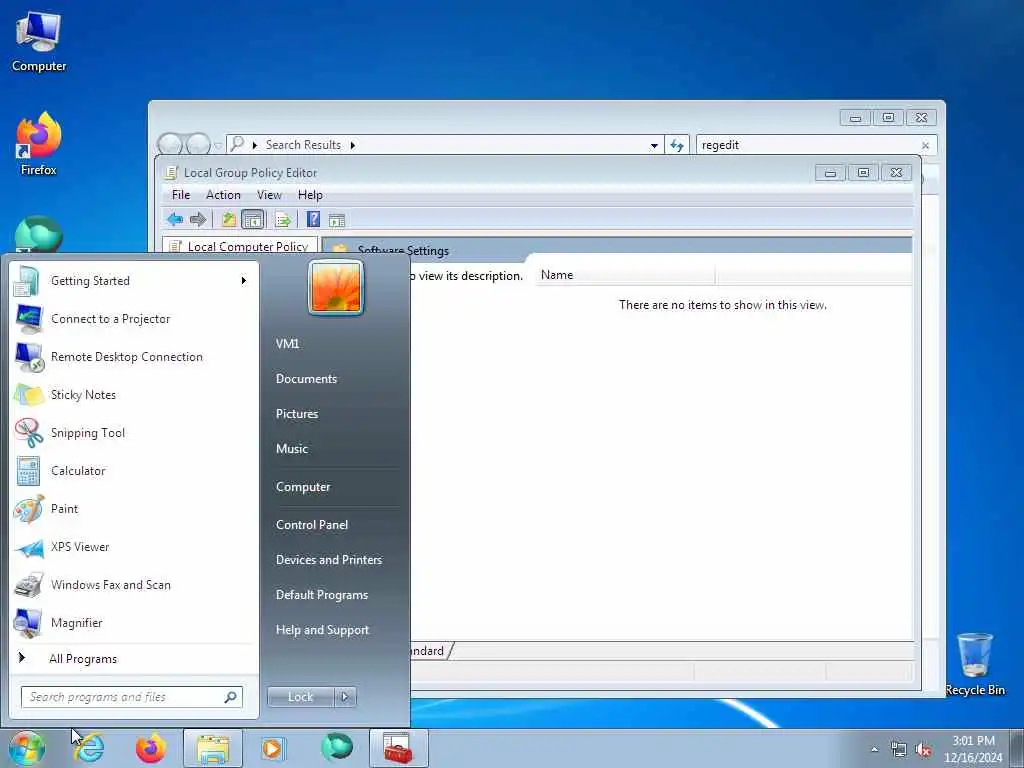Launch Internet Explorer from taskbar
This screenshot has width=1024, height=768.
89,748
